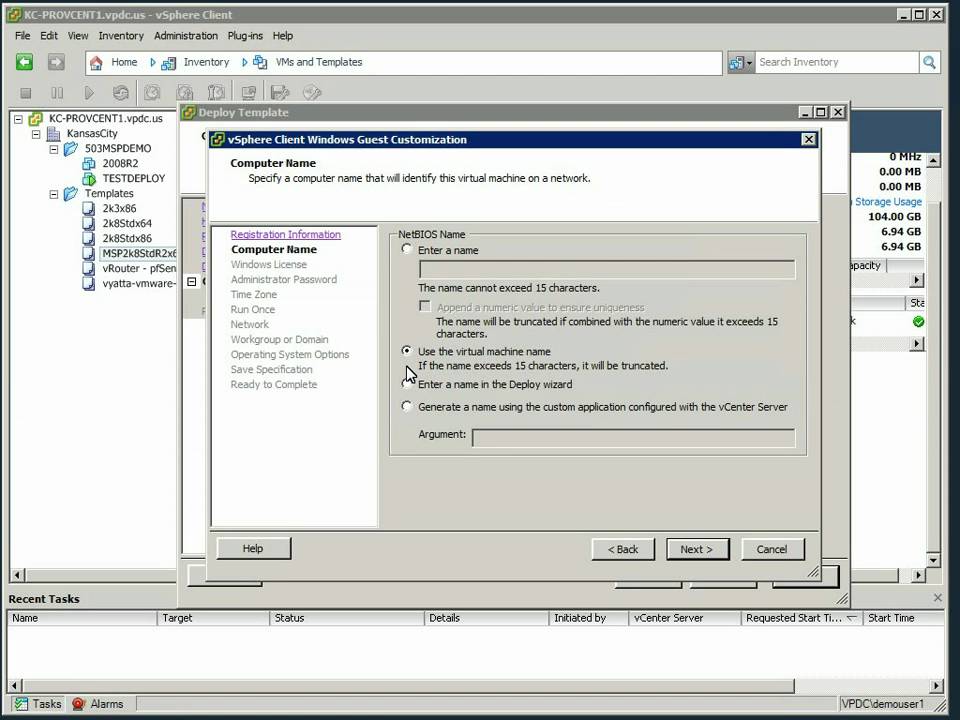Click the Requested Start Time sort arrow
This screenshot has height=720, width=960.
pyautogui.click(x=851, y=618)
